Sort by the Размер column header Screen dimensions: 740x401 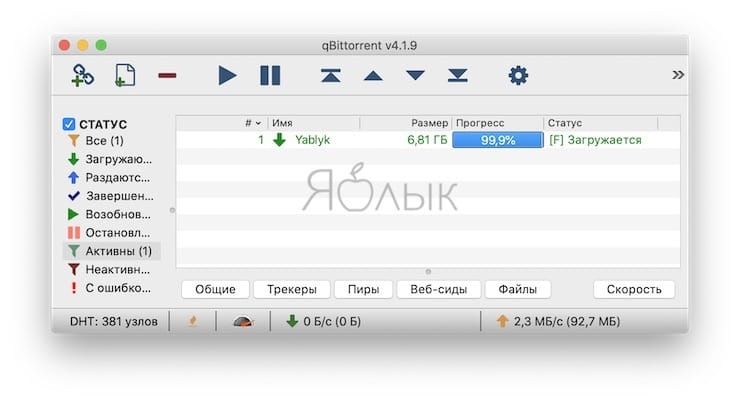pos(406,123)
